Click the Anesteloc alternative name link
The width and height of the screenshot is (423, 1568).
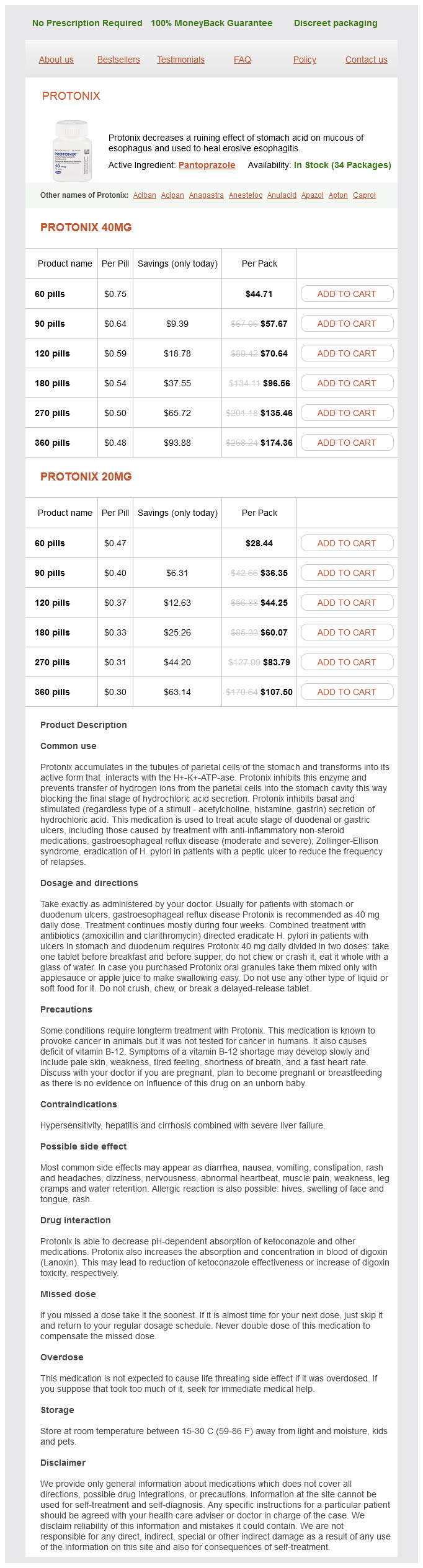[245, 195]
